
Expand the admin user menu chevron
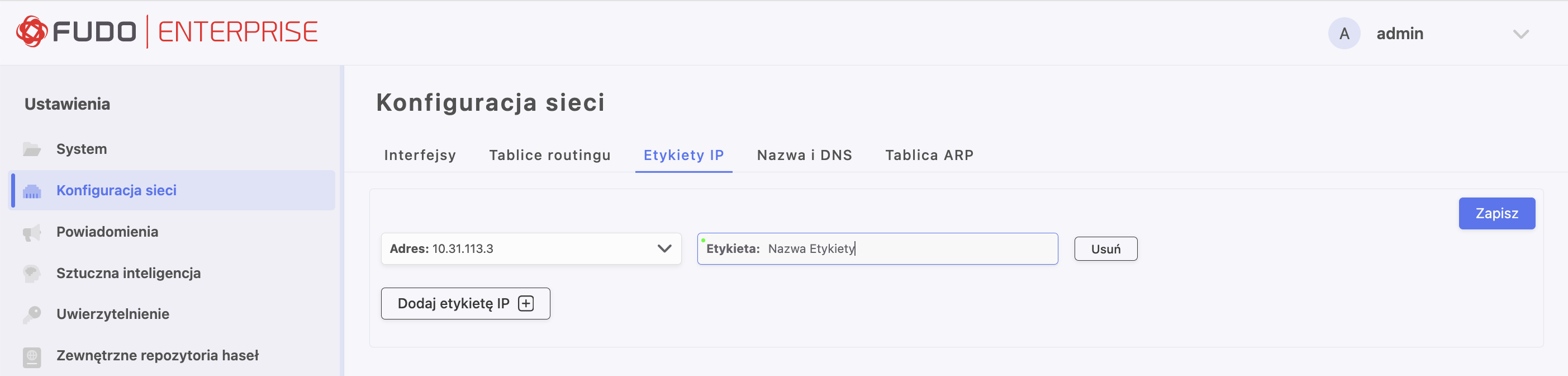coord(1521,34)
